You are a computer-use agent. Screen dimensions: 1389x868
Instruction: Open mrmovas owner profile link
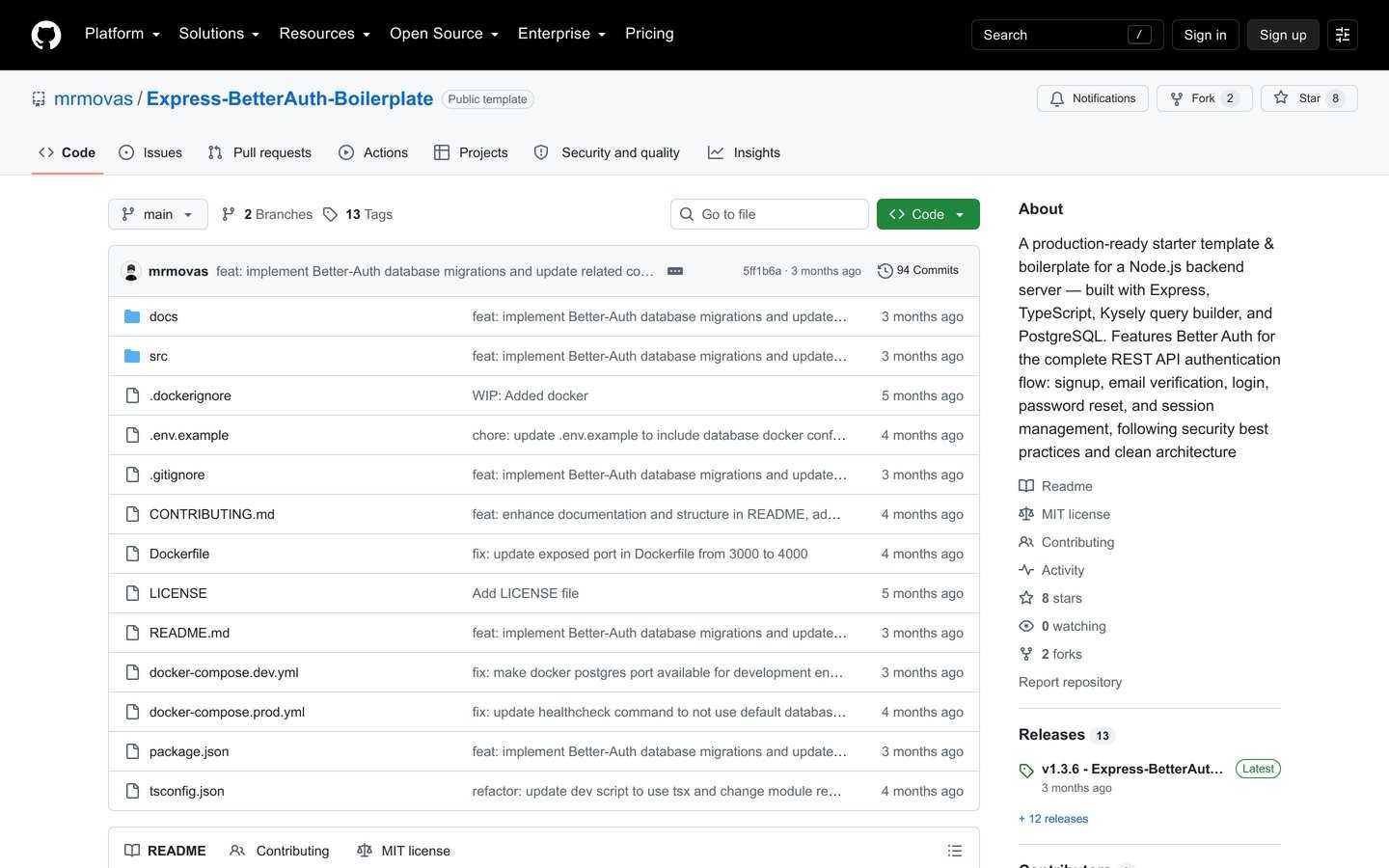tap(94, 98)
